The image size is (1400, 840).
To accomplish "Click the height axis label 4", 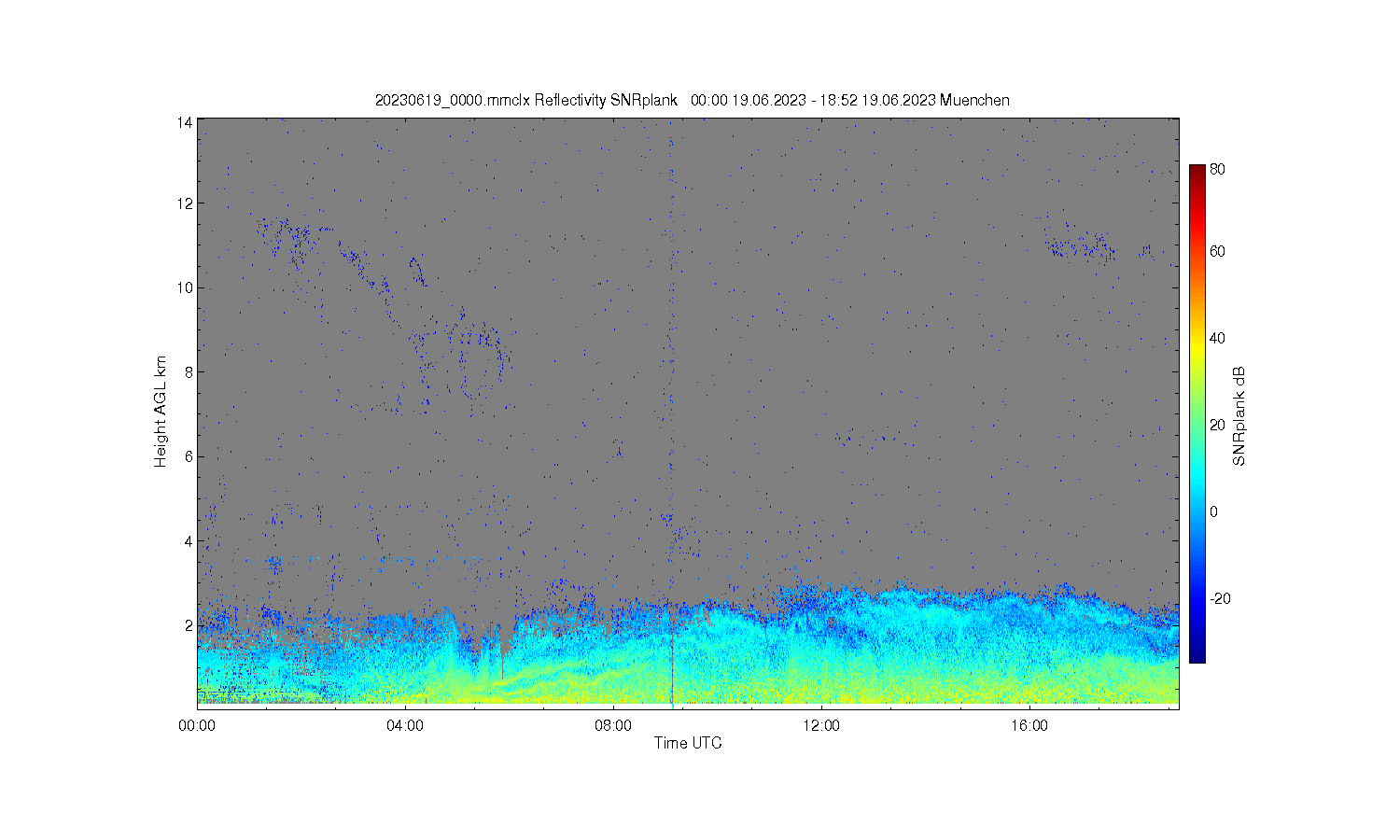I will click(189, 541).
